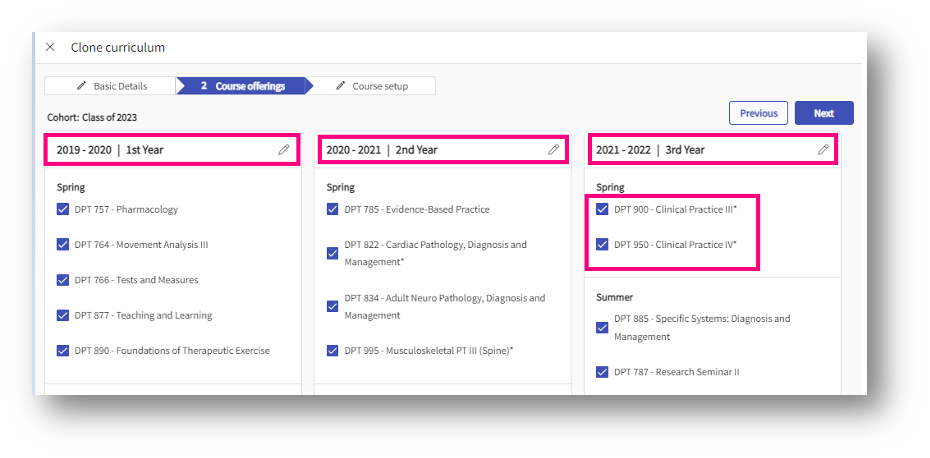Toggle DPT 764 - Movement Analysis III checkbox
Viewport: 930px width, 458px height.
point(63,245)
